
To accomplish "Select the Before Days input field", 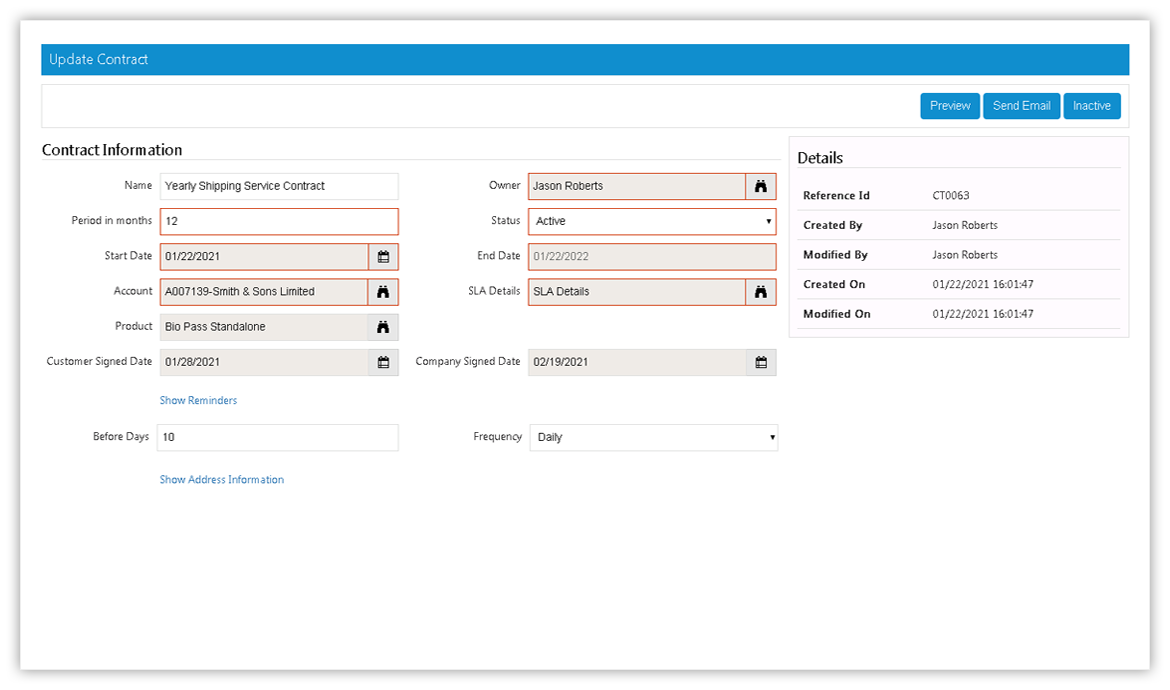I will (278, 437).
